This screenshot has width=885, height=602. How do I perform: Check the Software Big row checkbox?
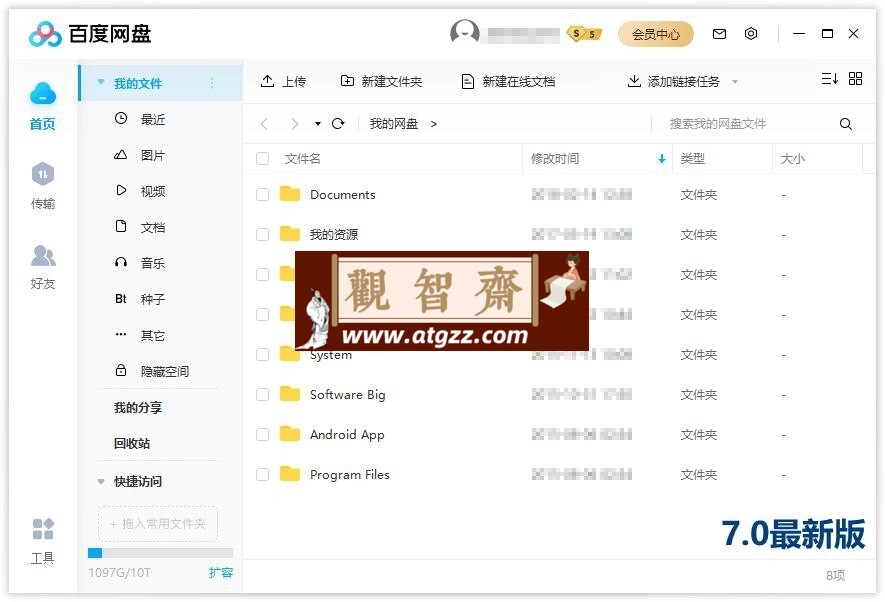262,394
